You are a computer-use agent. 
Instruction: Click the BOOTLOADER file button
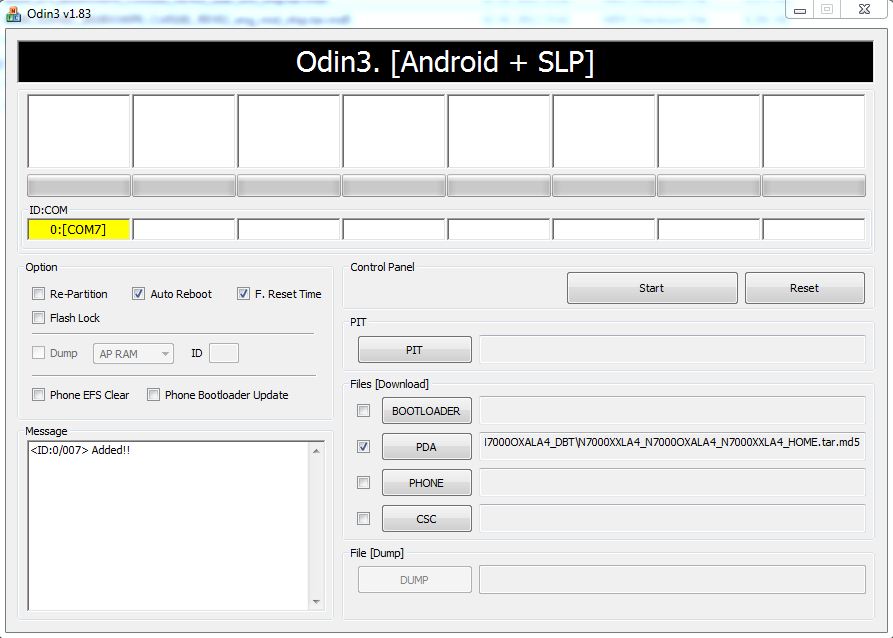pos(426,411)
